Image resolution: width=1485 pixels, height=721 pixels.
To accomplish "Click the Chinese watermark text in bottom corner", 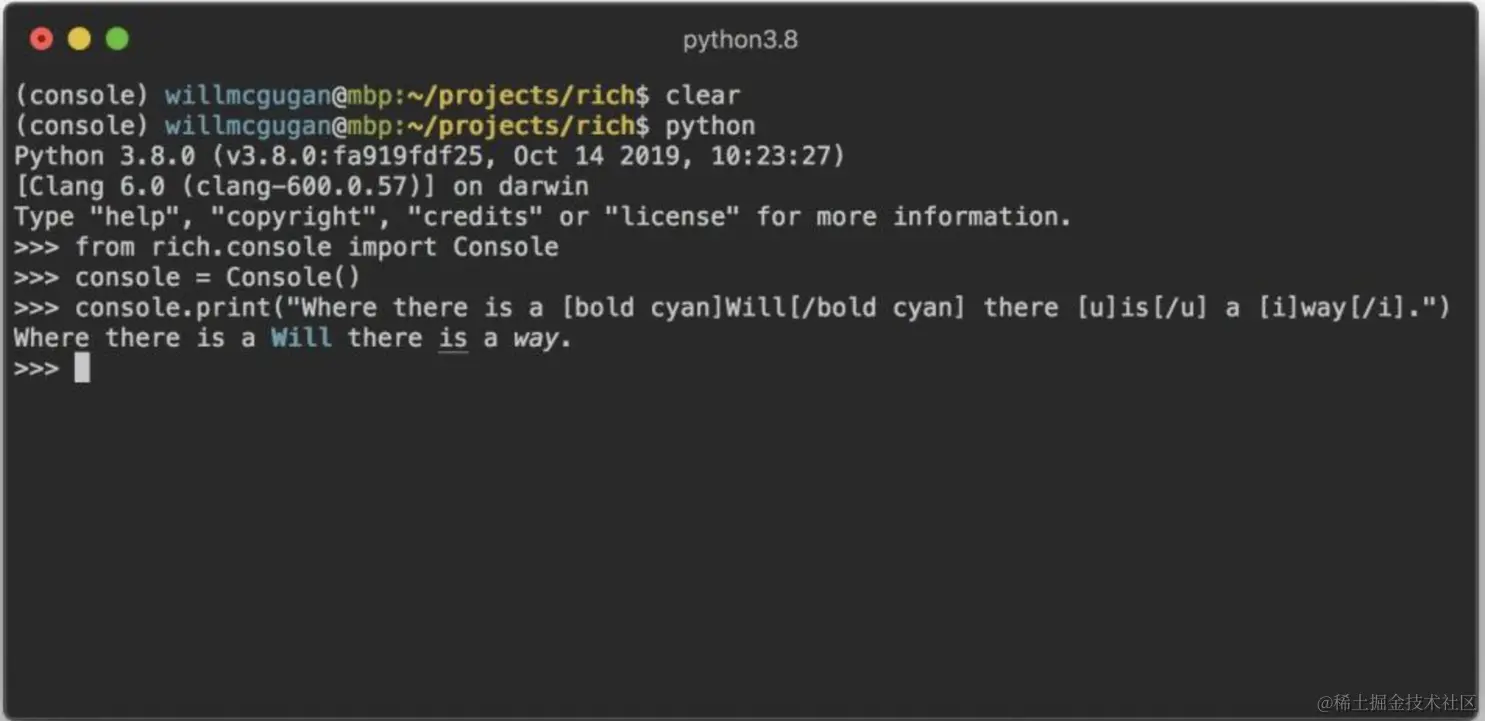I will 1396,702.
